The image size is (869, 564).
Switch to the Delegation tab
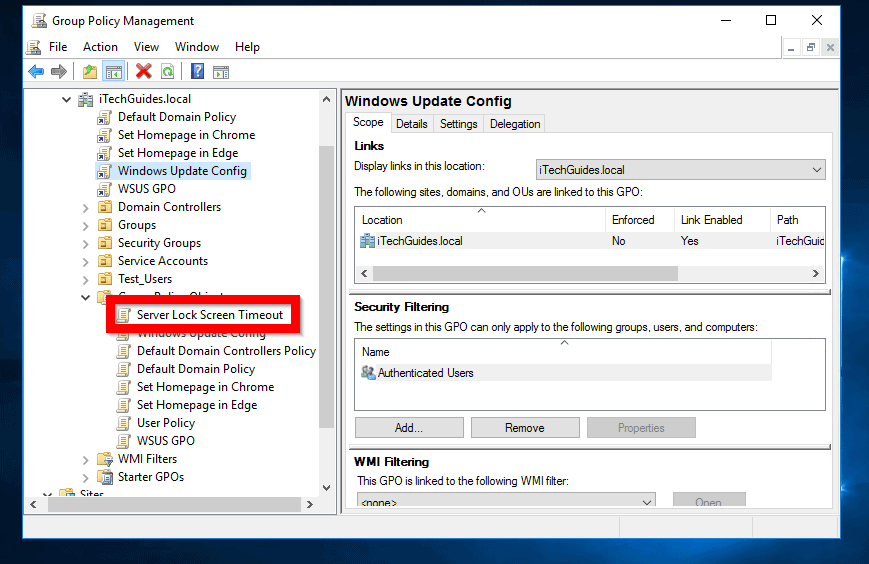tap(515, 124)
